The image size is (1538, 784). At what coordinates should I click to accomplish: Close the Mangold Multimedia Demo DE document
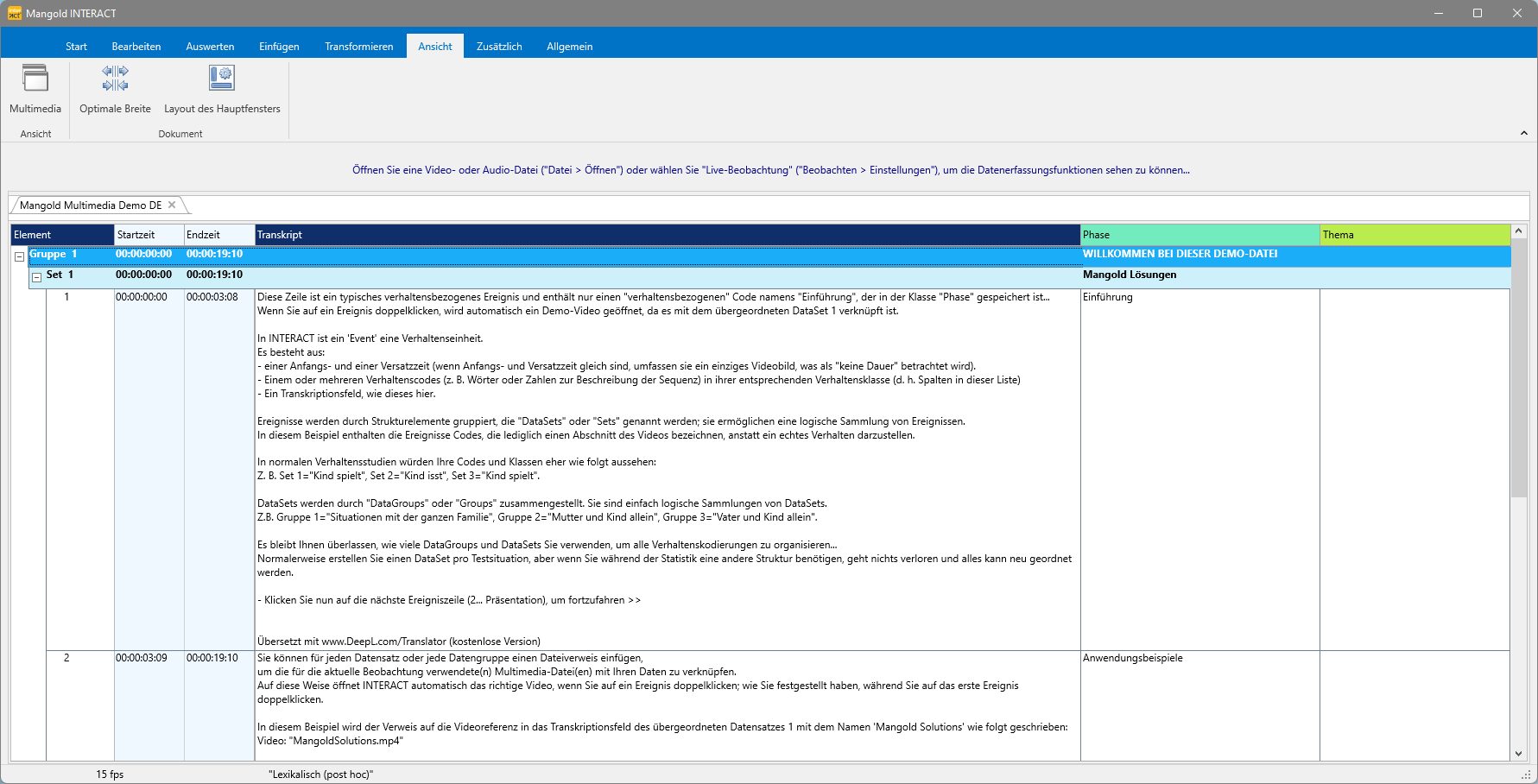[x=172, y=205]
